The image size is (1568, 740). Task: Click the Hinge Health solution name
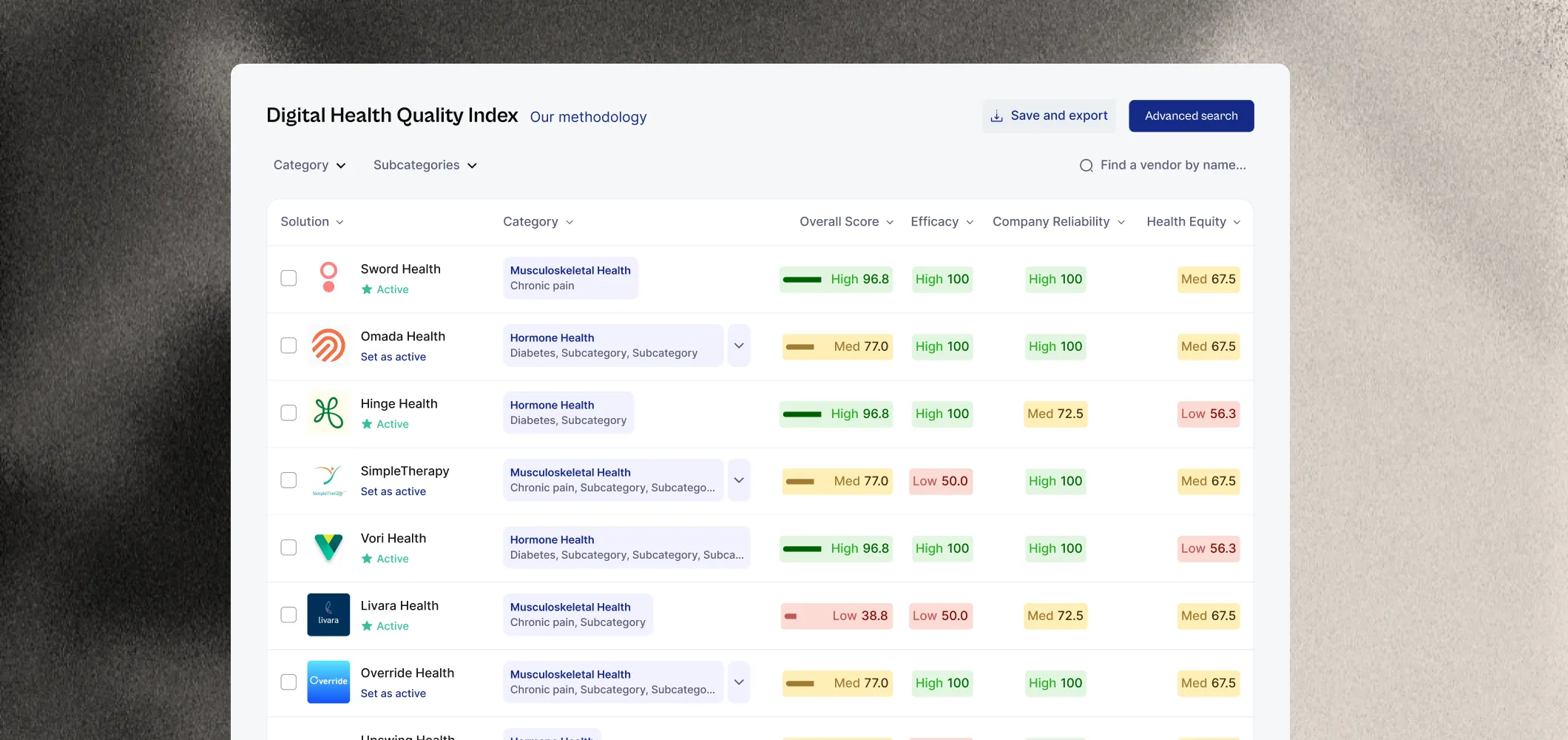click(x=399, y=404)
